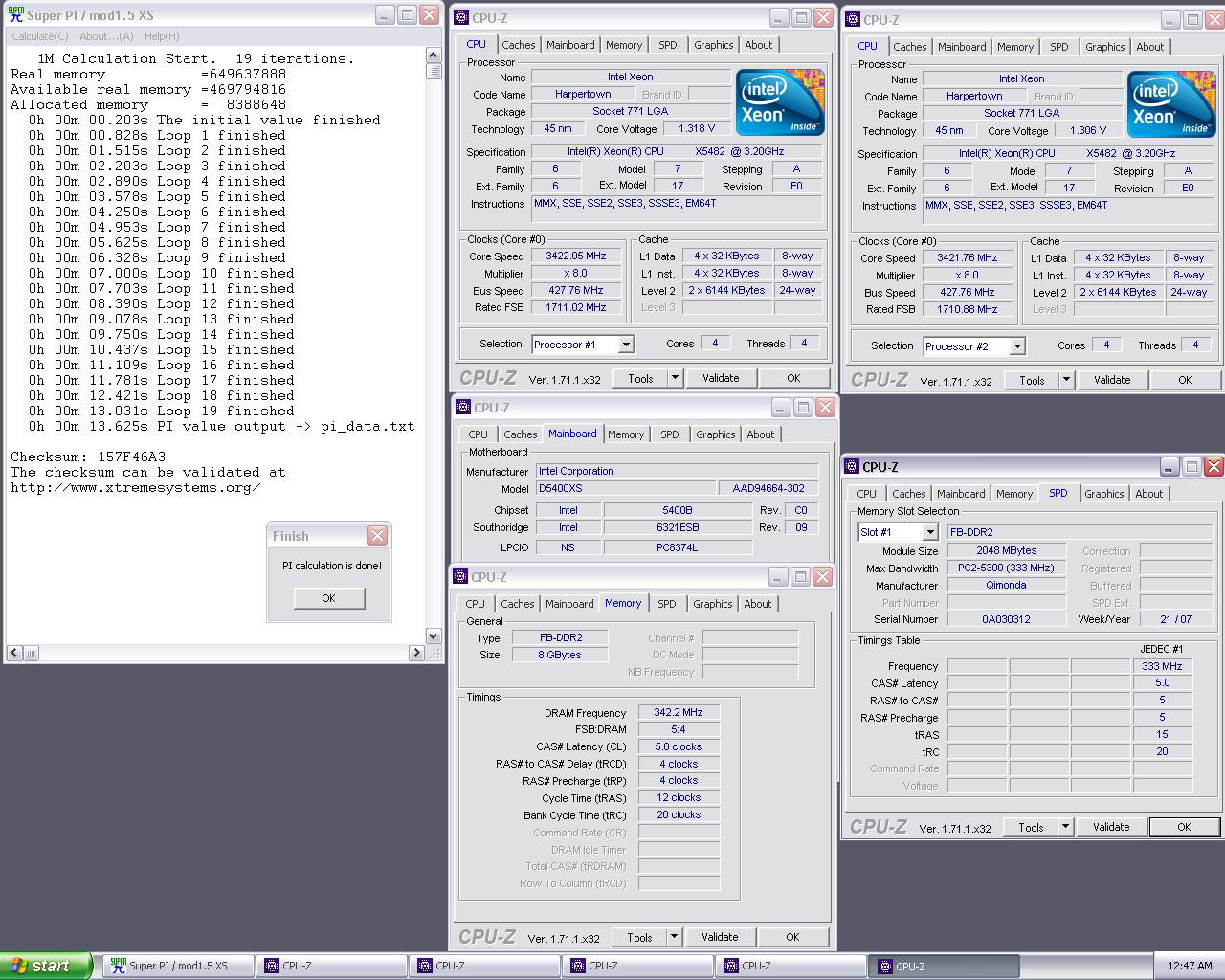
Task: Click the Intel Xeon logo in Processor #1 window
Action: pyautogui.click(x=780, y=102)
